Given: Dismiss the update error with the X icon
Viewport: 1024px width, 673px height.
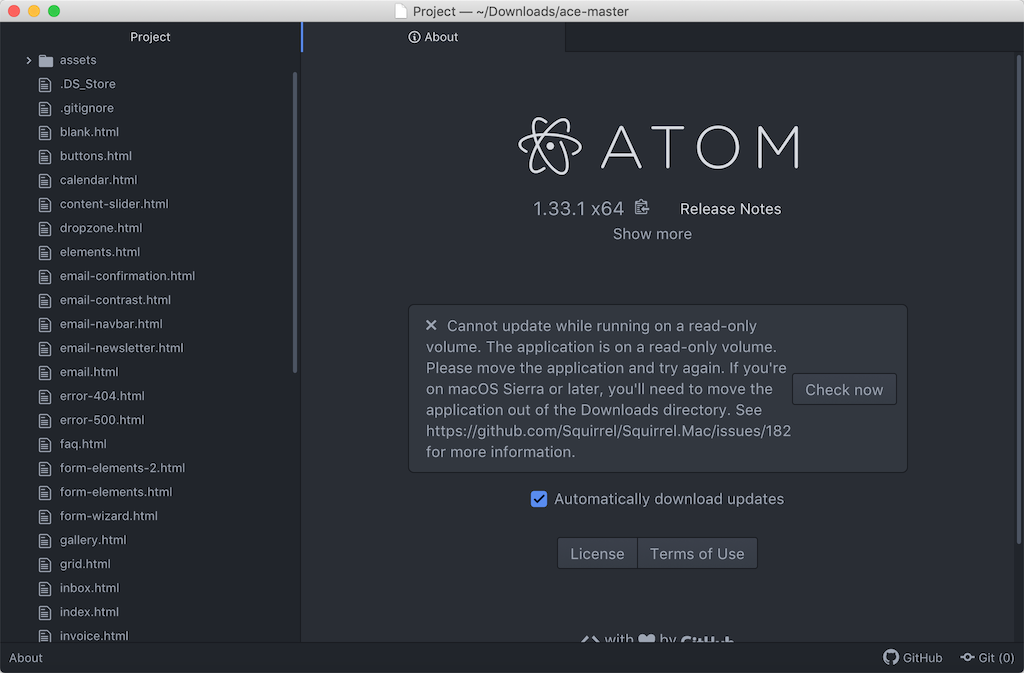Looking at the screenshot, I should point(431,325).
